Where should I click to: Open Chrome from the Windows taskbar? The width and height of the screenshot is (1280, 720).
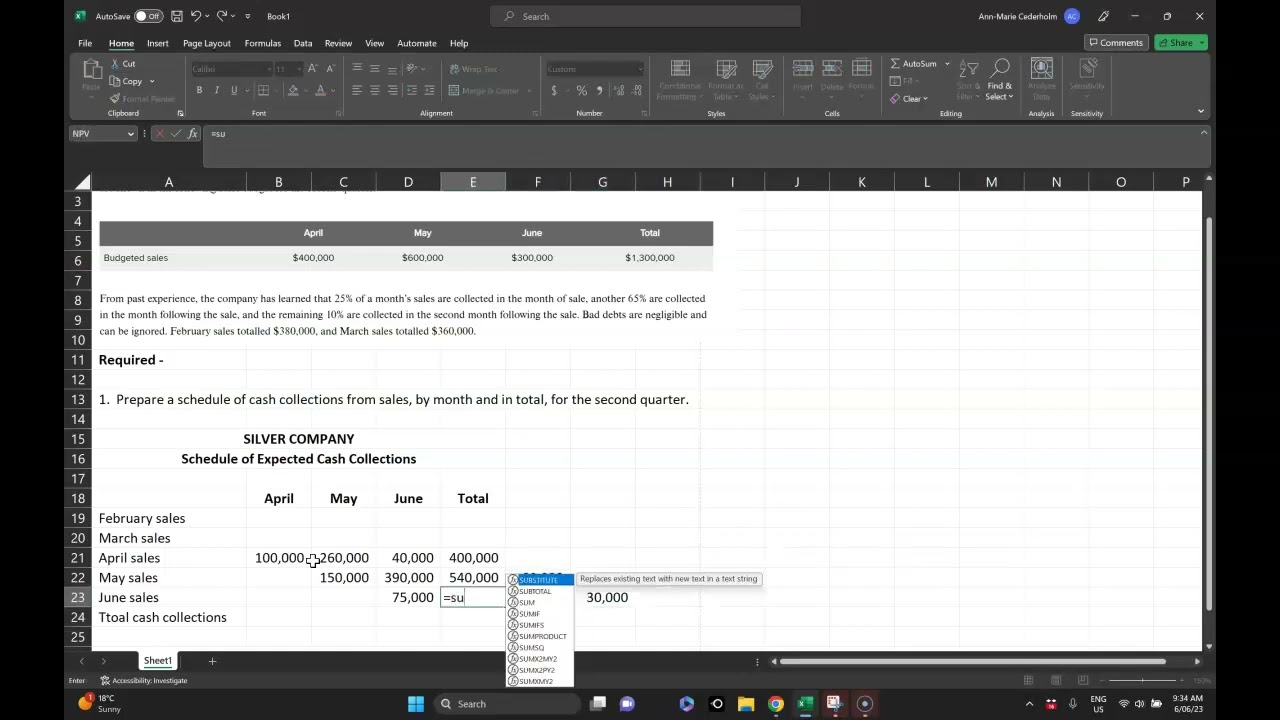(775, 704)
